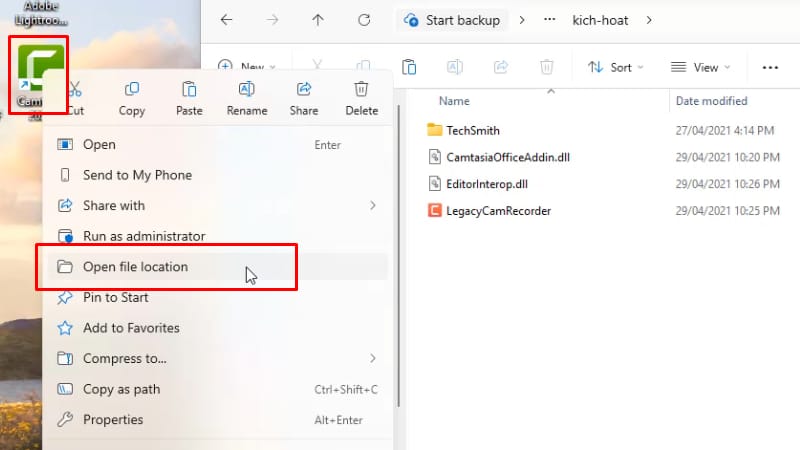Screen dimensions: 800x450
Task: Click the LegacyCamRecorder application icon
Action: pos(435,210)
